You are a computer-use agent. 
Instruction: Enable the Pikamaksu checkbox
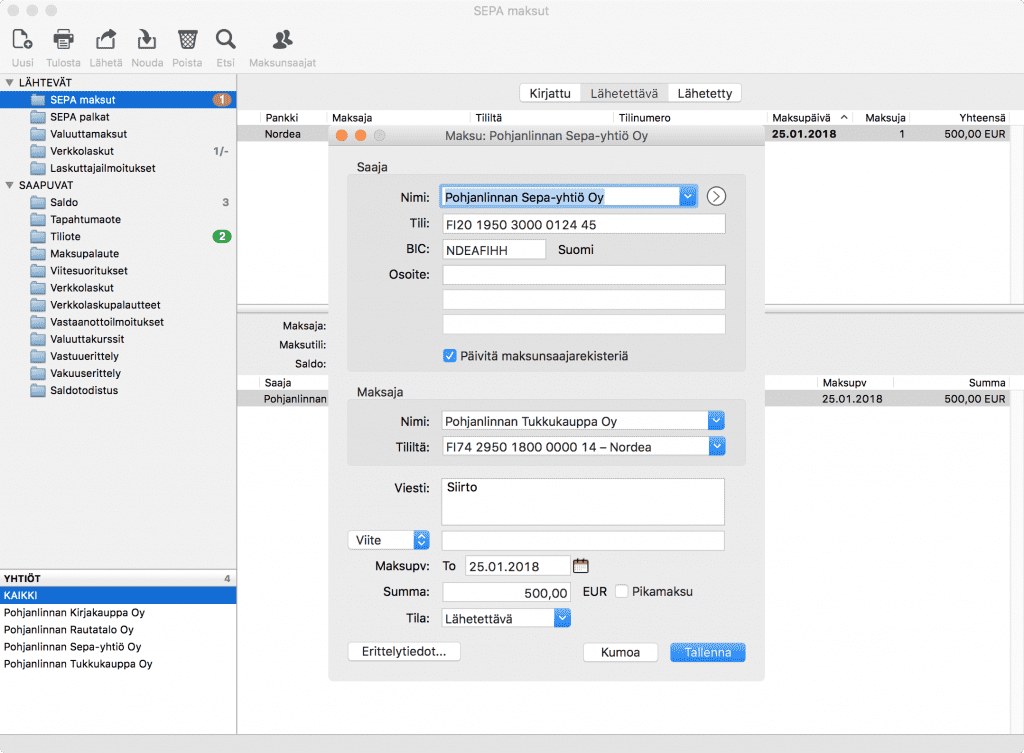(622, 591)
